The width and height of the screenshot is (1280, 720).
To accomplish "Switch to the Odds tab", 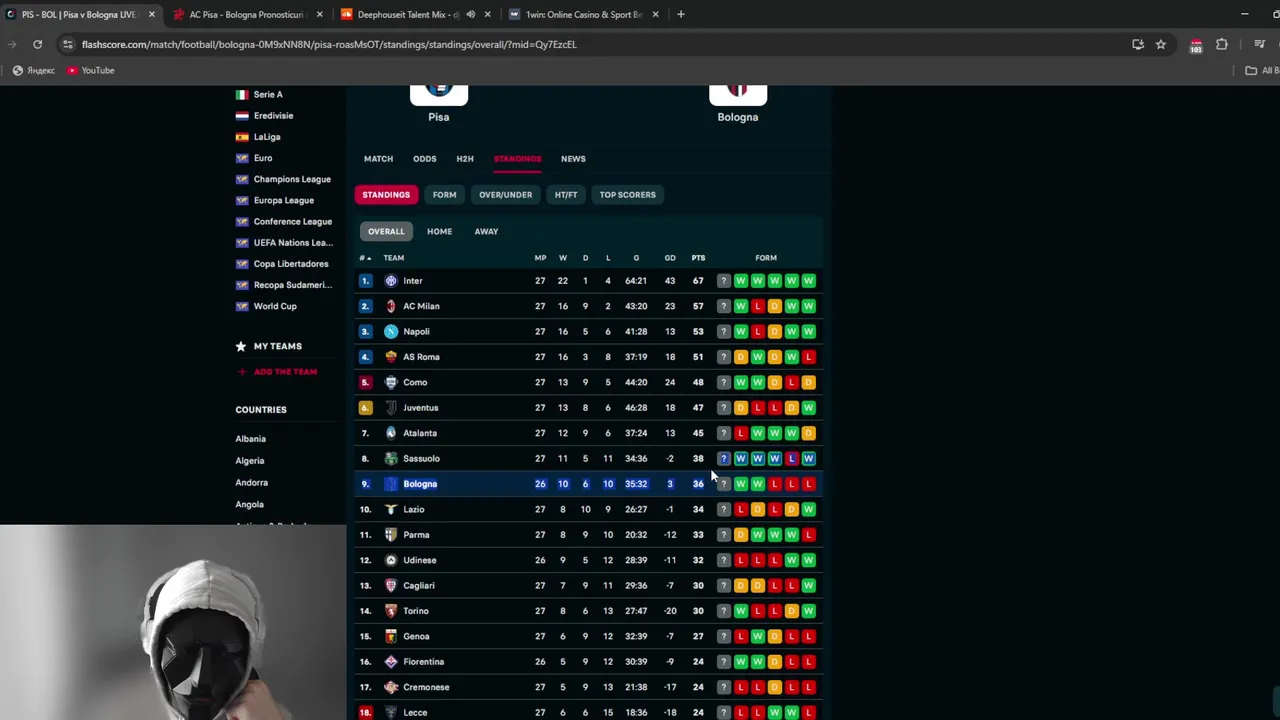I will click(424, 158).
